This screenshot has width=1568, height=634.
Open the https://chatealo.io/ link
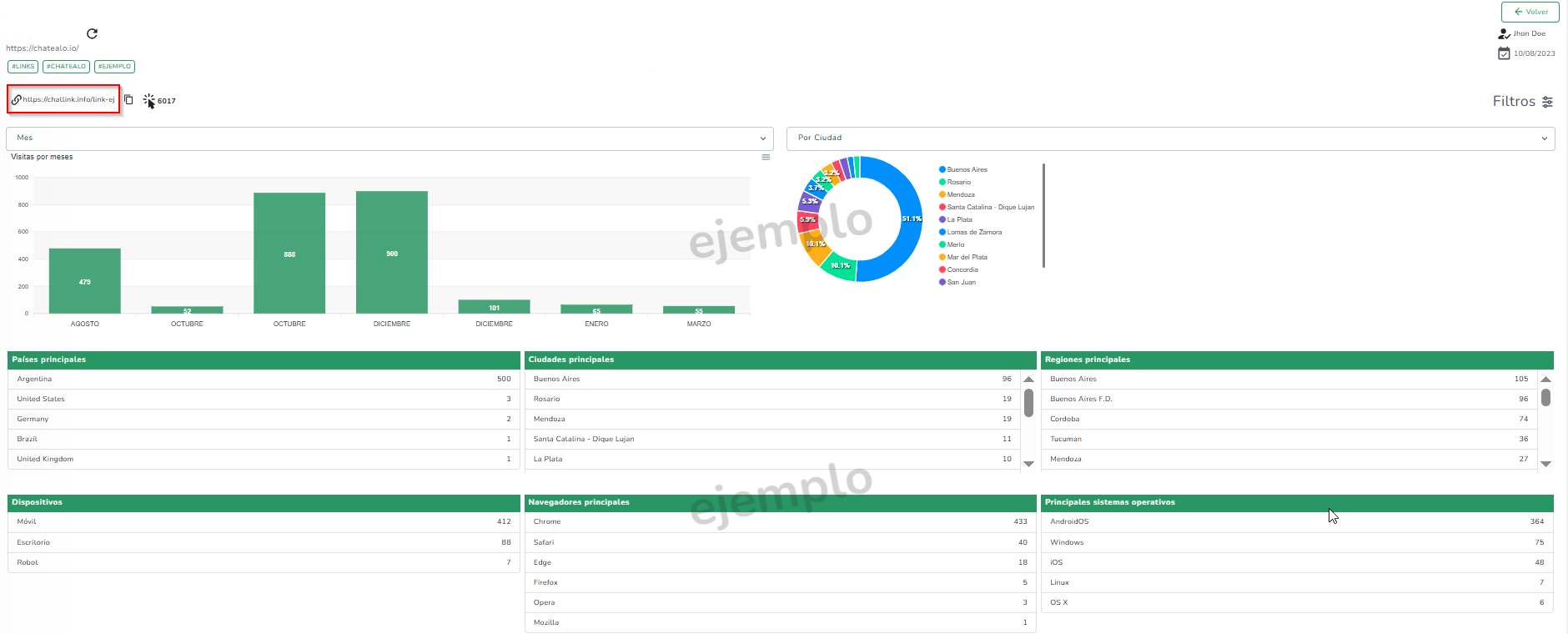click(43, 48)
